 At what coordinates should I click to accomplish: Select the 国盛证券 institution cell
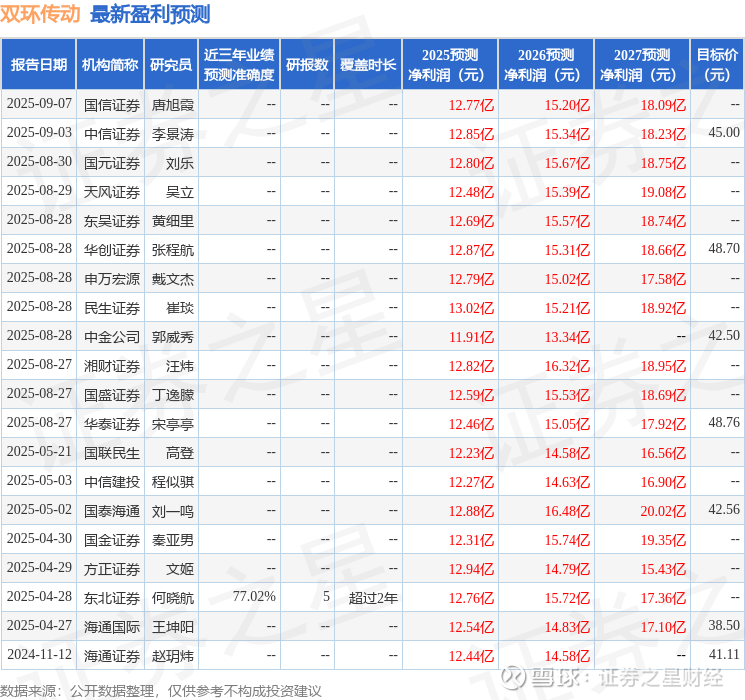pyautogui.click(x=112, y=395)
